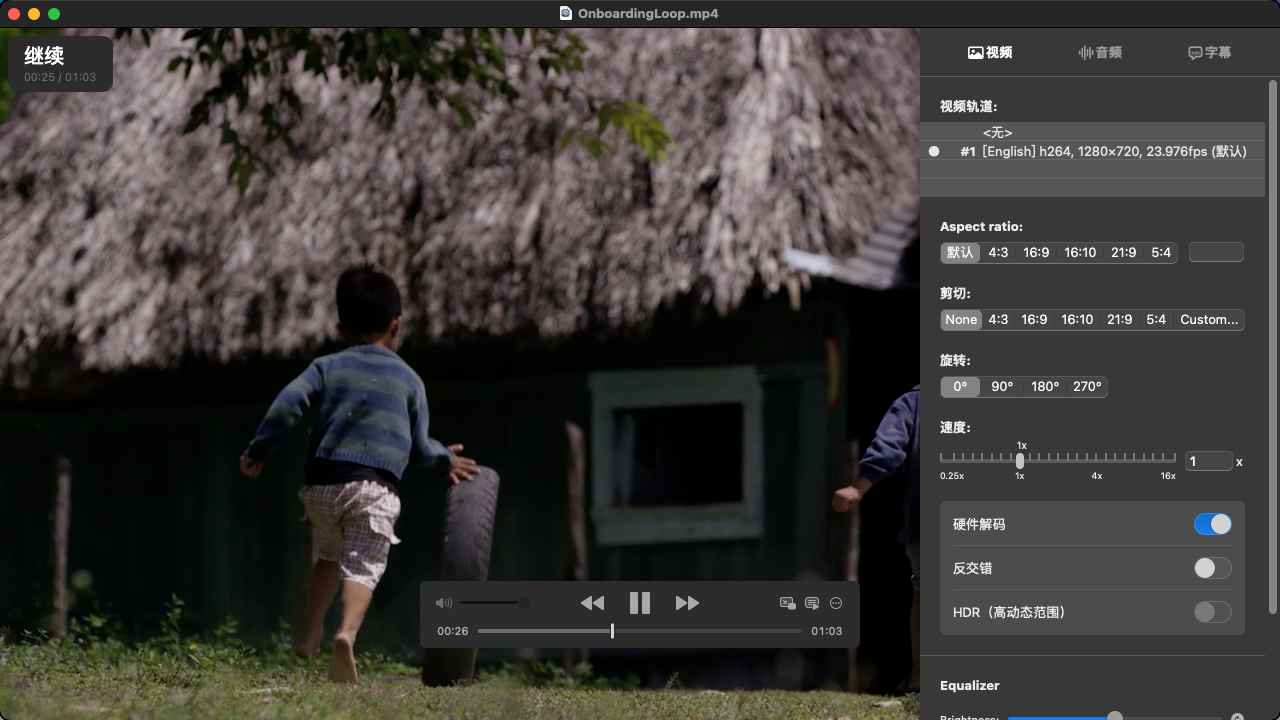Screen dimensions: 1280x720
Task: Set aspect ratio to 21:9
Action: [x=1124, y=252]
